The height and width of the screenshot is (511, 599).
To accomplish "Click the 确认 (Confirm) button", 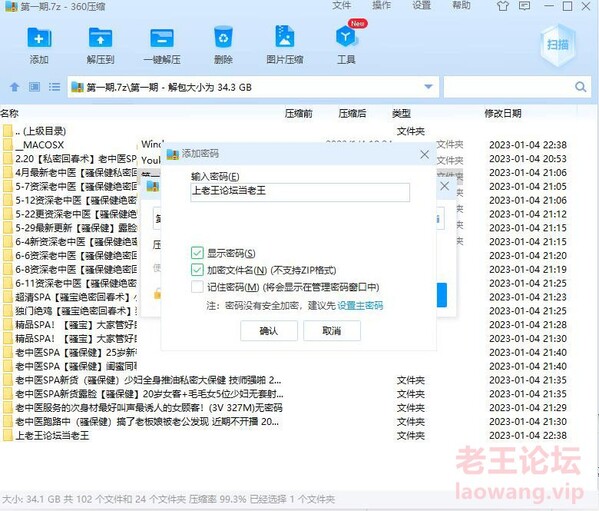I will (x=269, y=331).
